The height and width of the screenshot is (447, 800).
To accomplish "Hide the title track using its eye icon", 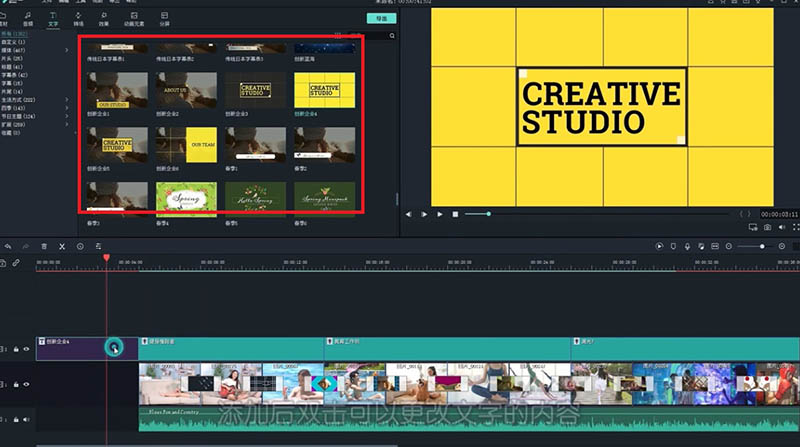I will (x=27, y=349).
